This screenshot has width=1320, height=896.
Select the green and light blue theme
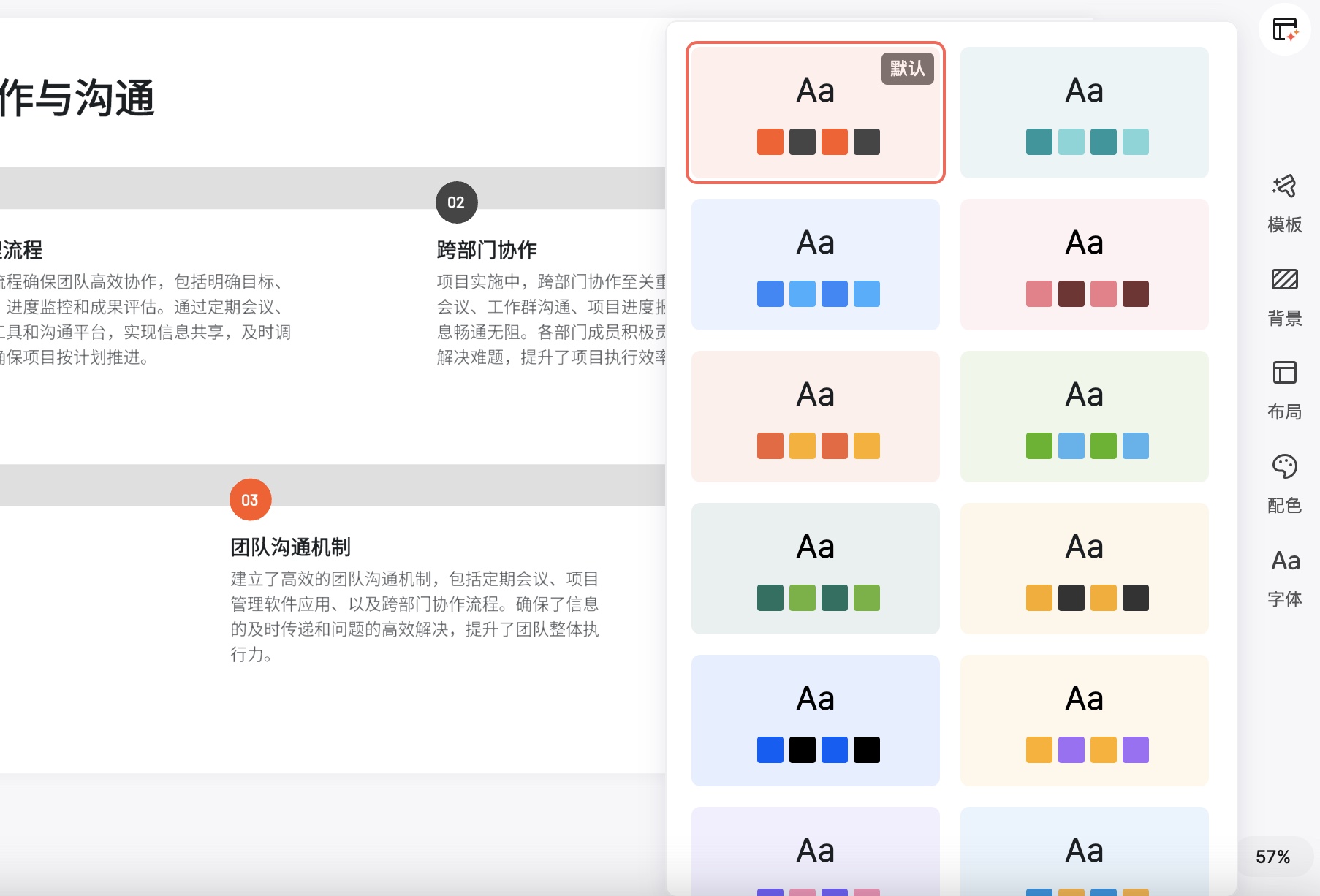pyautogui.click(x=1085, y=417)
